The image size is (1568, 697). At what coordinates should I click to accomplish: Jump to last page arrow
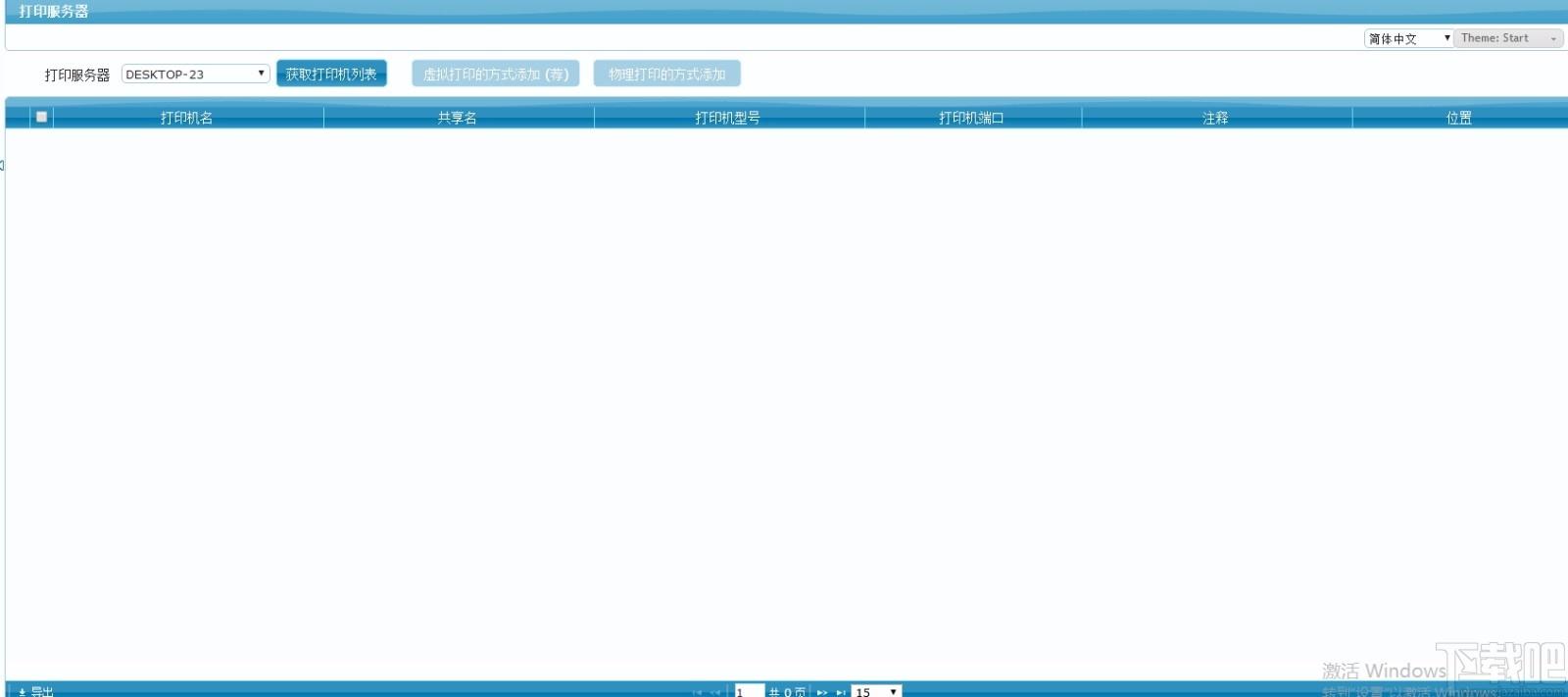point(841,692)
